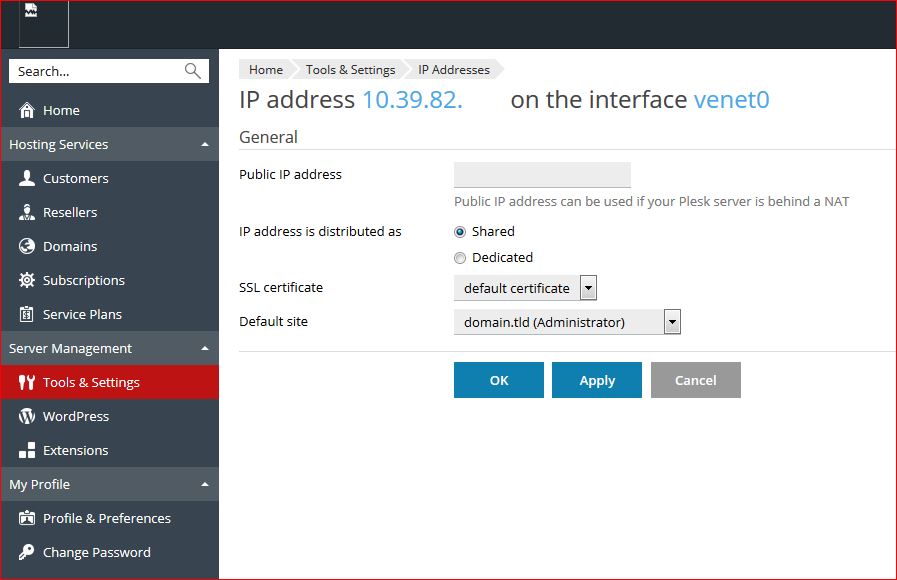Screen dimensions: 897x580
Task: Click the Customers person icon
Action: pos(27,178)
